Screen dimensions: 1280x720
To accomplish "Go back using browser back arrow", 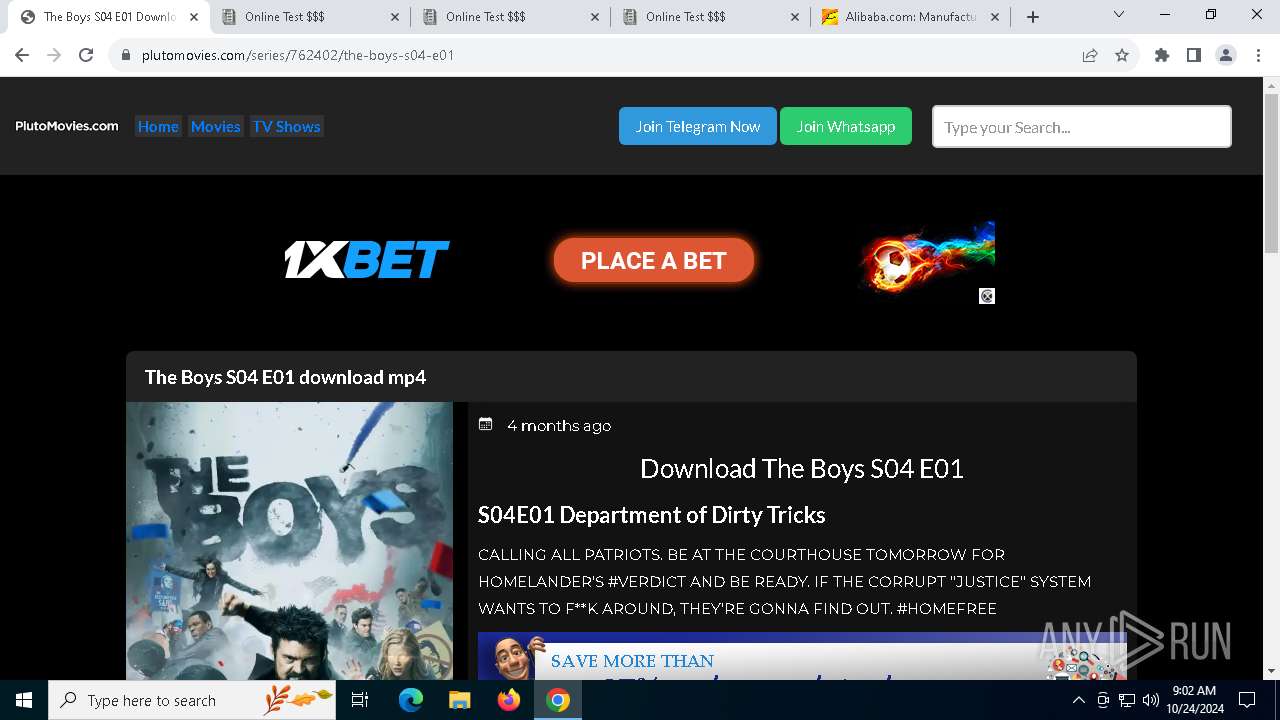I will tap(22, 55).
